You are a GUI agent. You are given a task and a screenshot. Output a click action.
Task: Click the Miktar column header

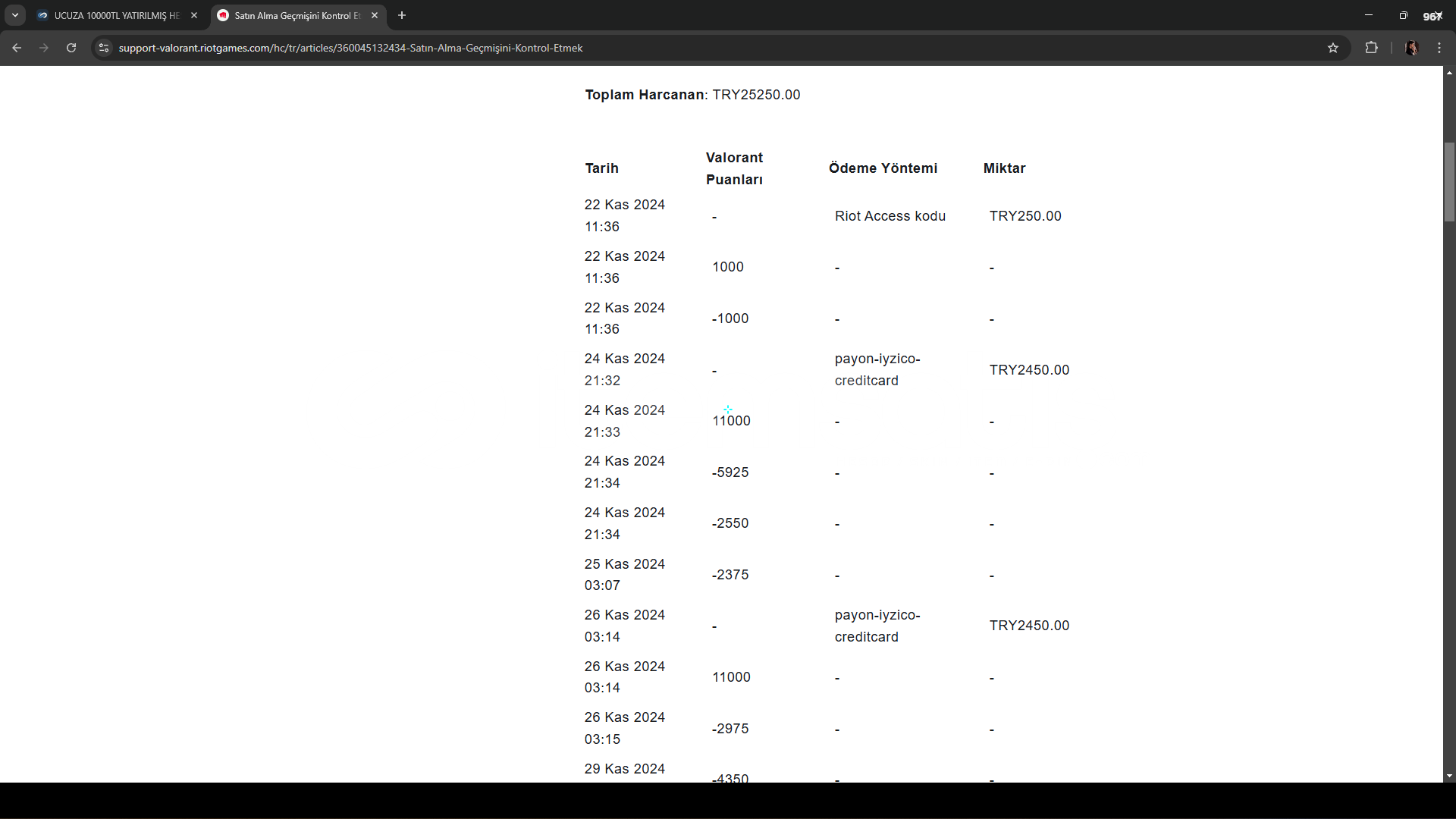[1004, 168]
